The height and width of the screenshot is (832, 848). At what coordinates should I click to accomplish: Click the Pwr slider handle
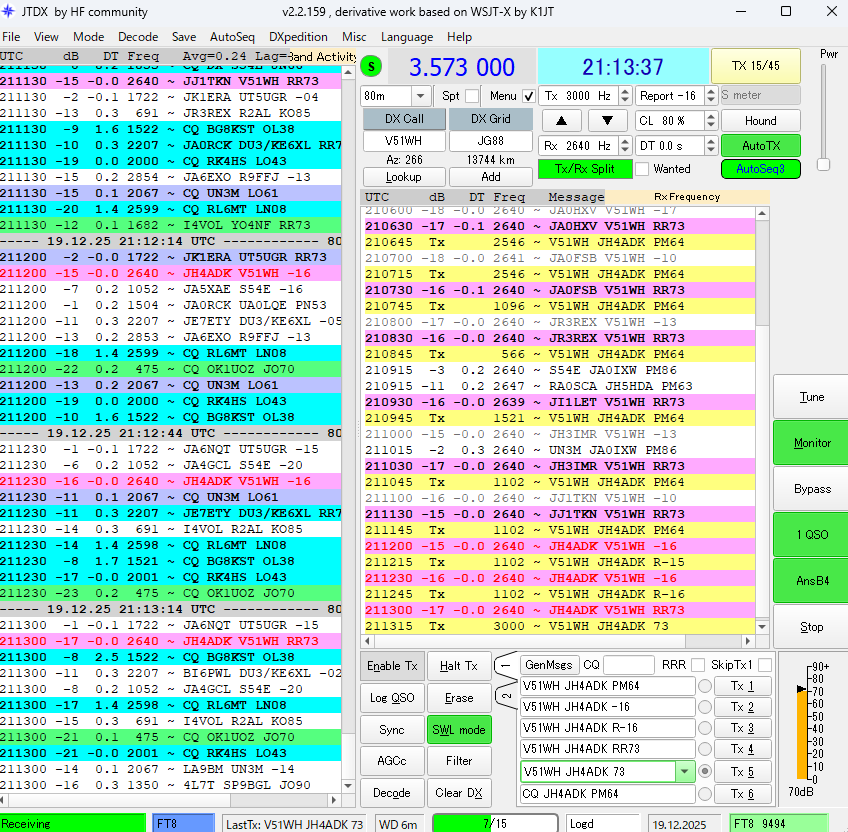click(x=824, y=165)
